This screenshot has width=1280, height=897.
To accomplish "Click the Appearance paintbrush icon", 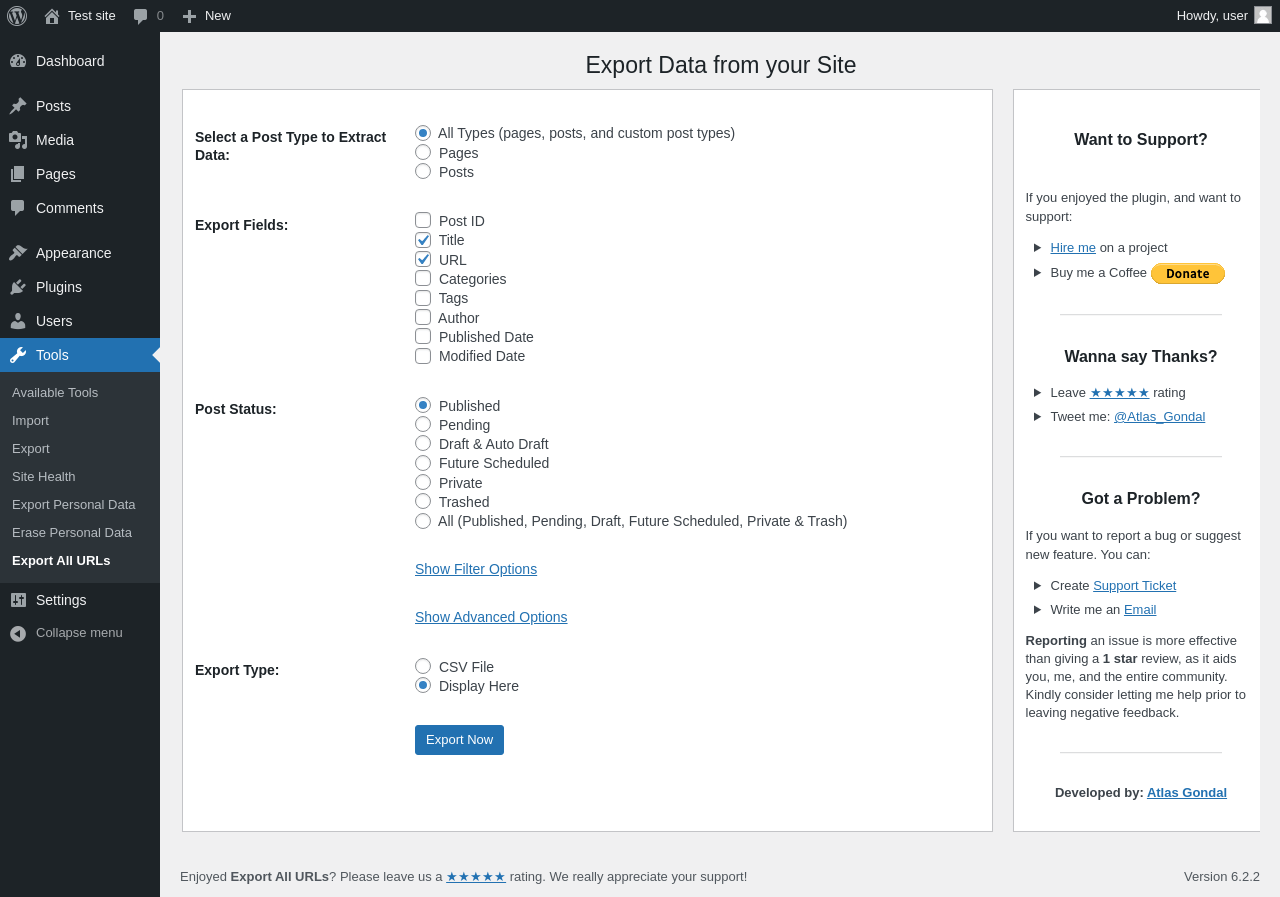I will click(18, 253).
